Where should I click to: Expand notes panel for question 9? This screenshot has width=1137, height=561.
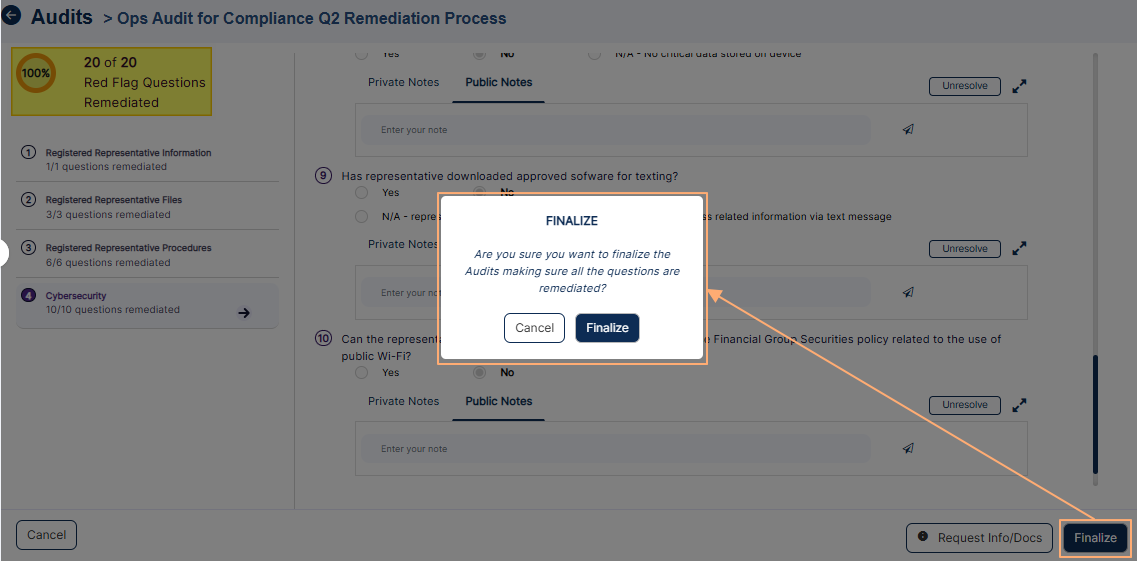tap(1019, 248)
